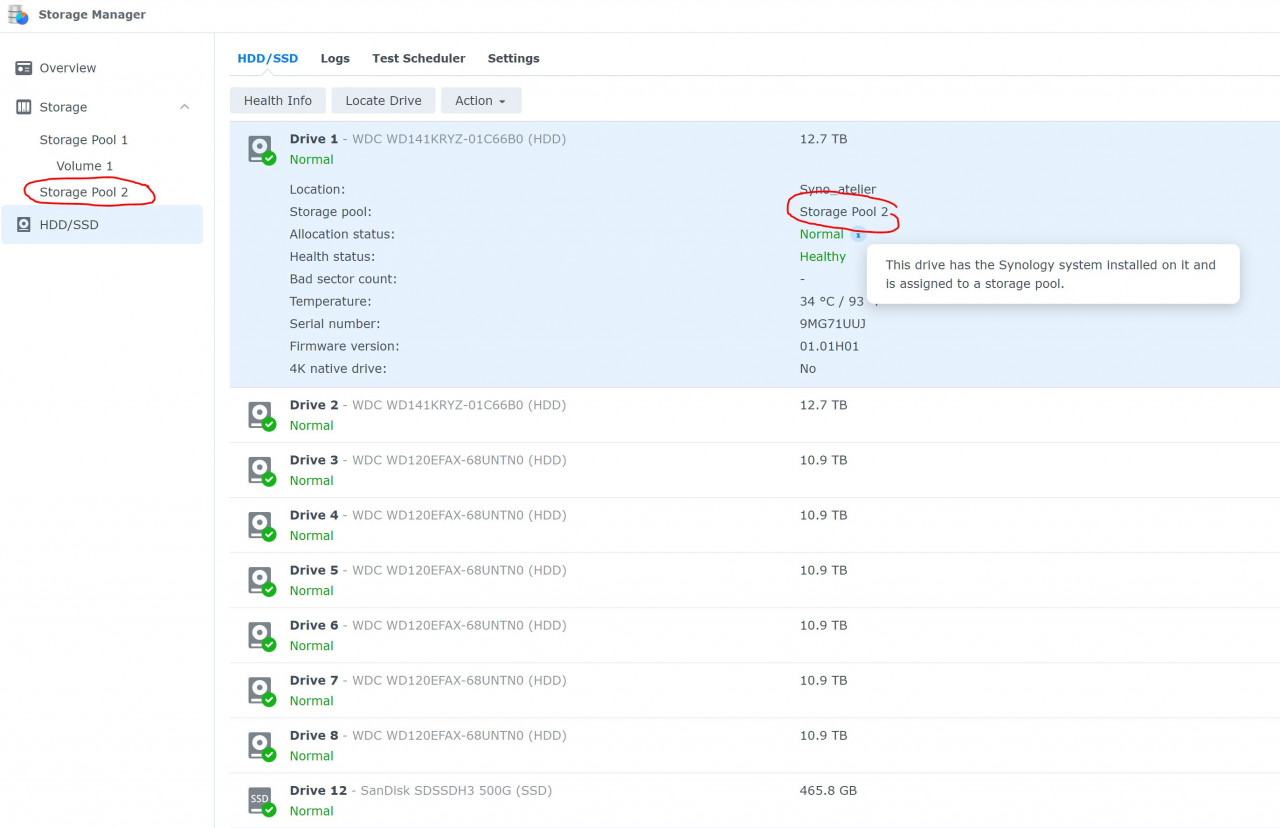Open the Test Scheduler tab
Viewport: 1280px width, 828px height.
tap(418, 59)
